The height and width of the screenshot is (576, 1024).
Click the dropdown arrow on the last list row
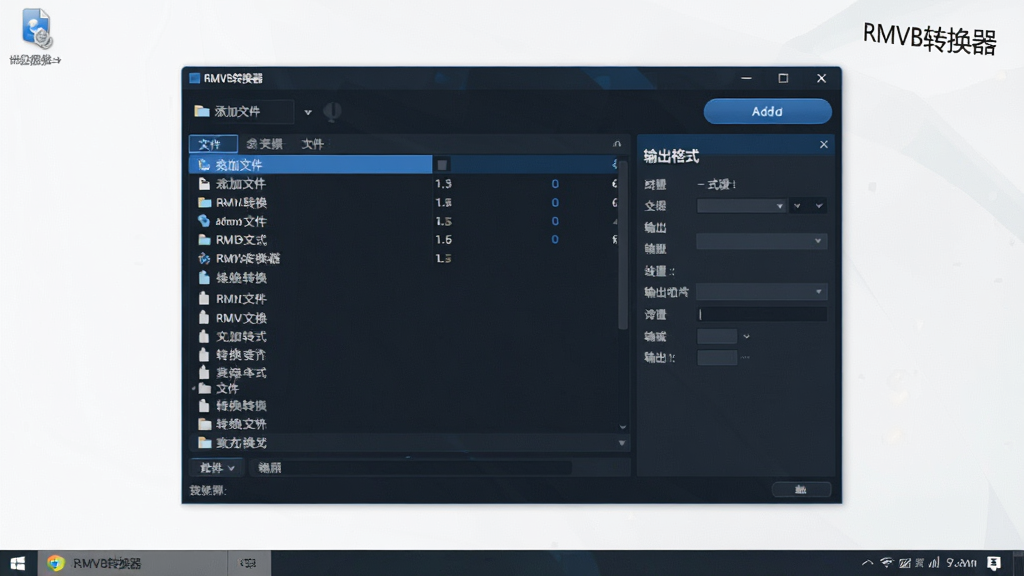click(x=622, y=443)
